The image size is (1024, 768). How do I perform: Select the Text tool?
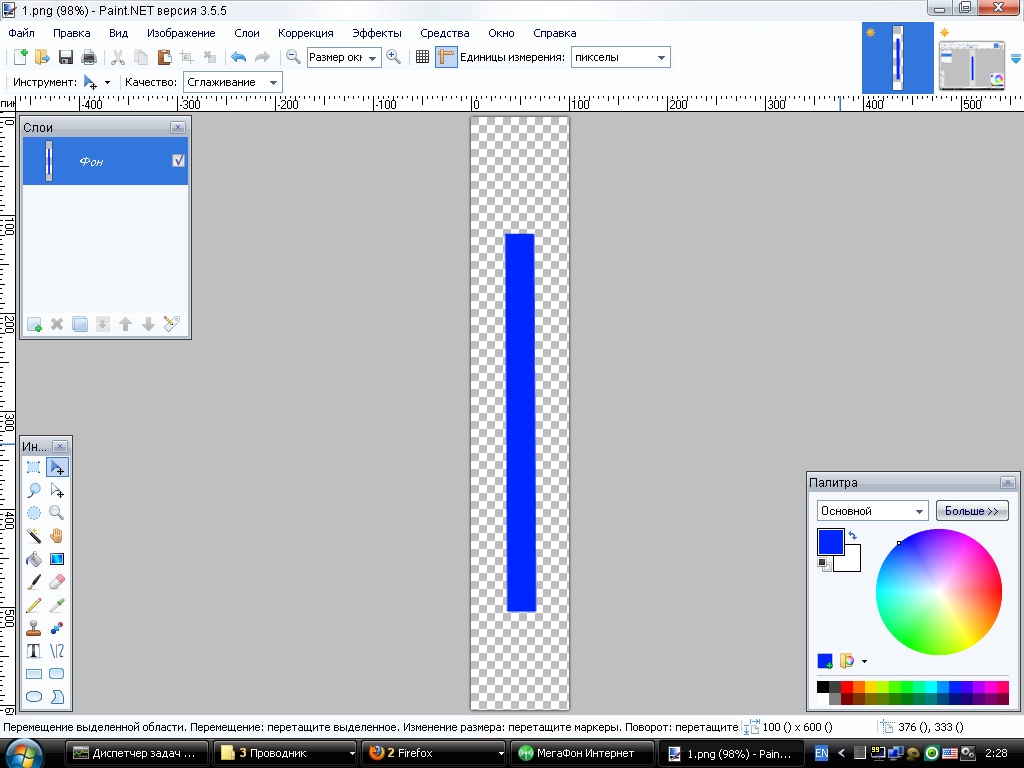point(33,650)
